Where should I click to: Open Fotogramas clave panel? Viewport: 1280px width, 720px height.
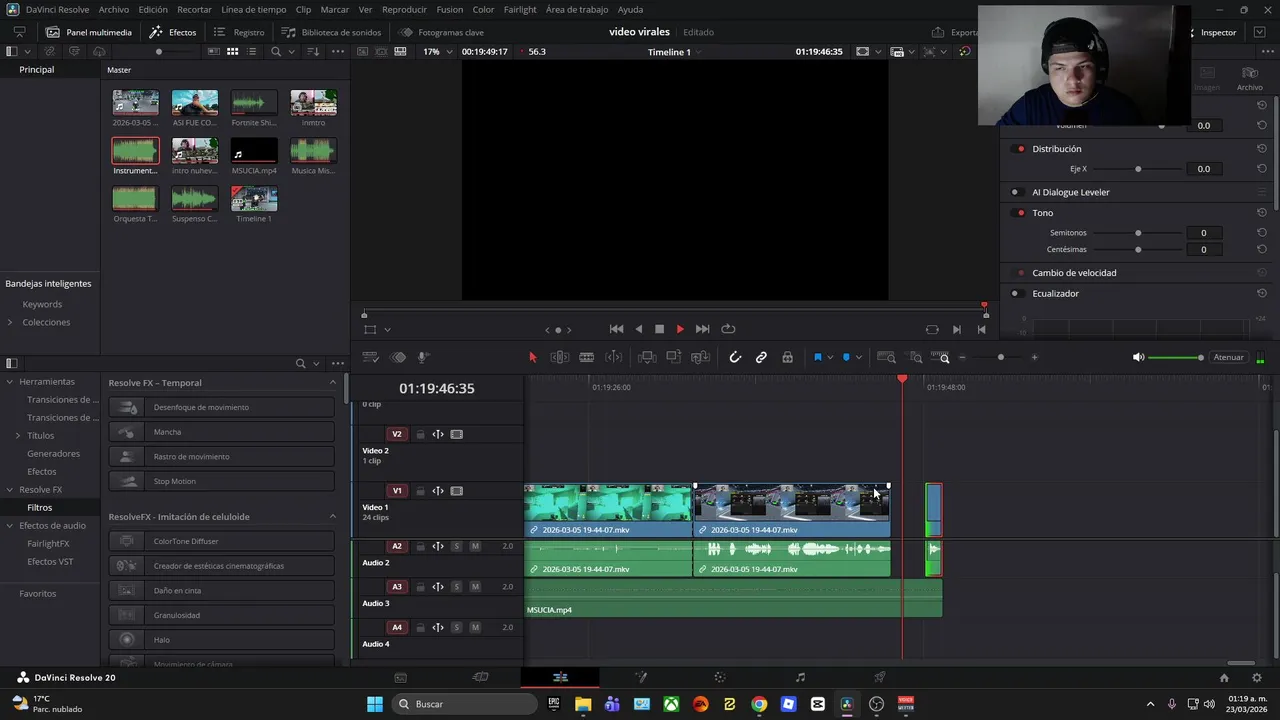point(441,32)
